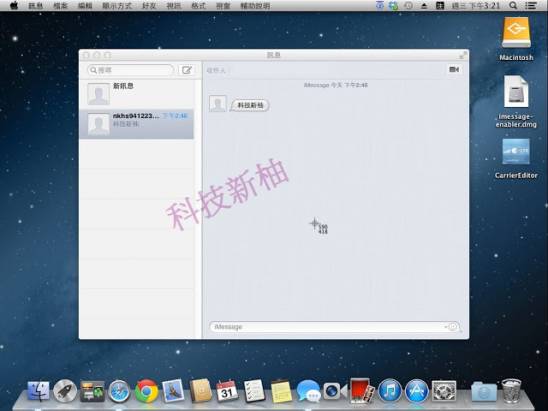Open the 好友 menu in menu bar
548x411 pixels.
coord(149,6)
